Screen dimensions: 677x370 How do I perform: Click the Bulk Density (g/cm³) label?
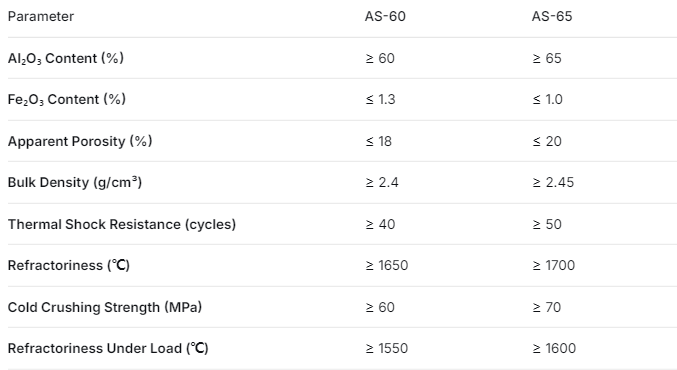pyautogui.click(x=75, y=182)
